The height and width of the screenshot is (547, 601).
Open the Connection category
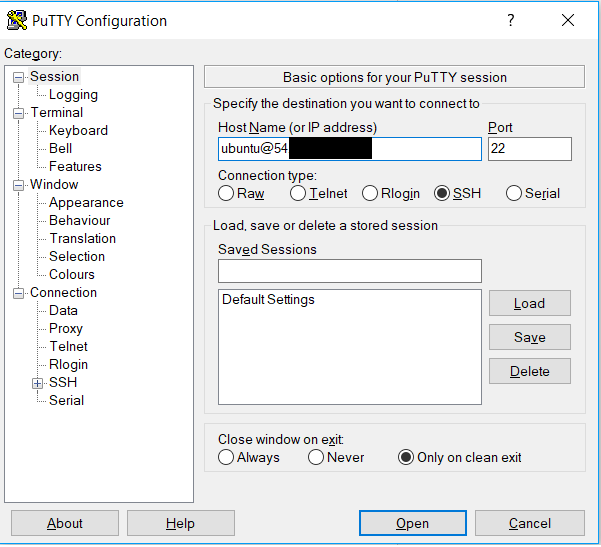pos(63,293)
